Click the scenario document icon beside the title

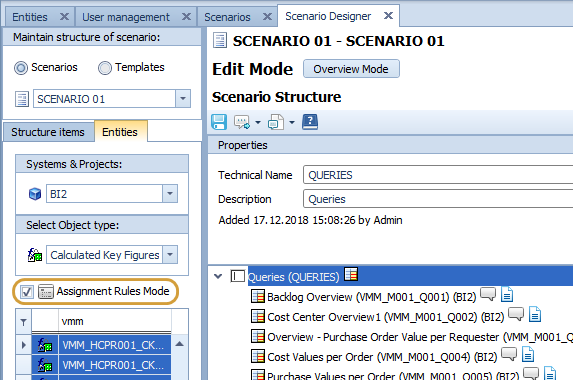click(220, 41)
